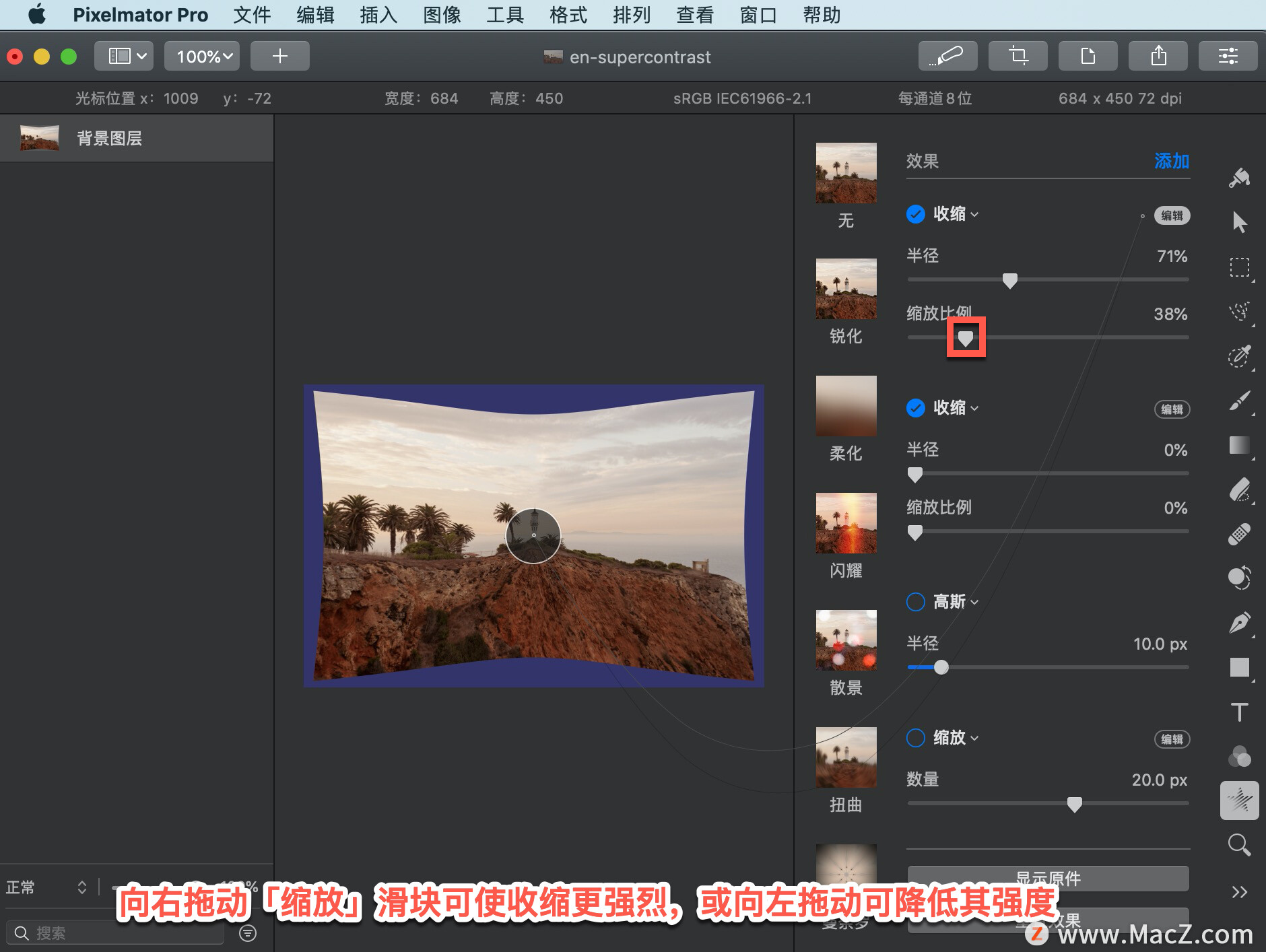Click the 编辑 button of first 收缩 effect
This screenshot has width=1266, height=952.
pyautogui.click(x=1172, y=215)
